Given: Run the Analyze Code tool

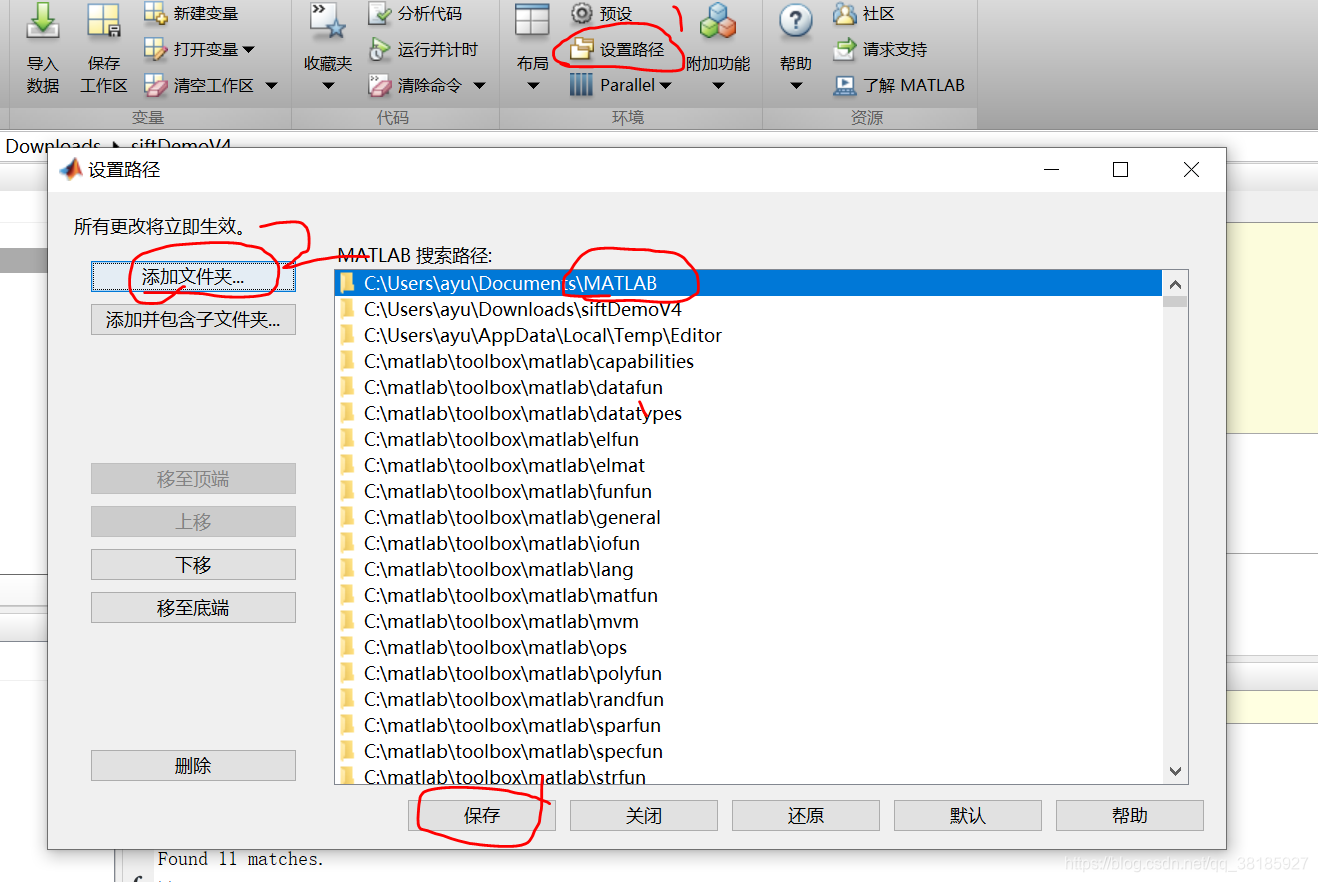Looking at the screenshot, I should 413,14.
